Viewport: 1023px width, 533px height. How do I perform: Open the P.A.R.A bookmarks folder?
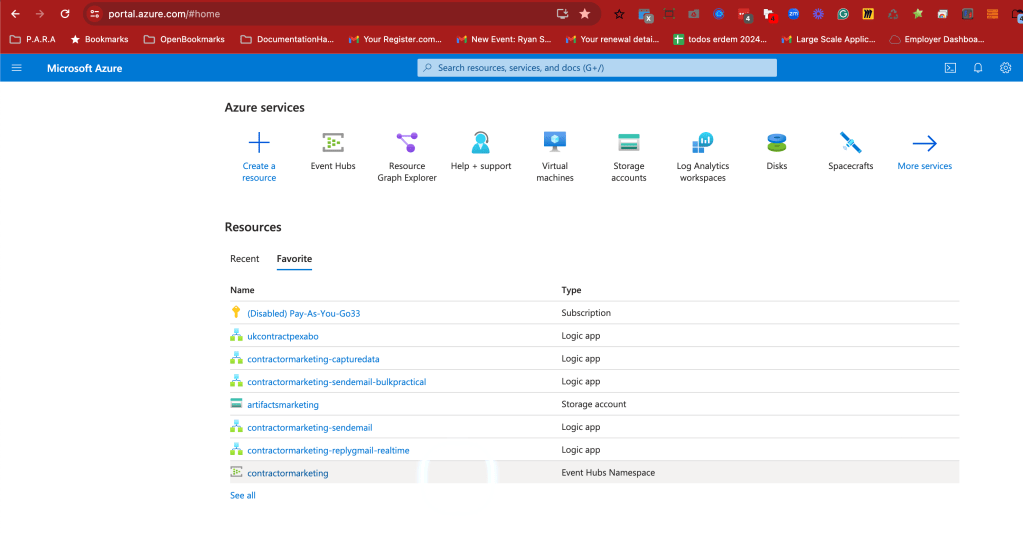click(33, 39)
